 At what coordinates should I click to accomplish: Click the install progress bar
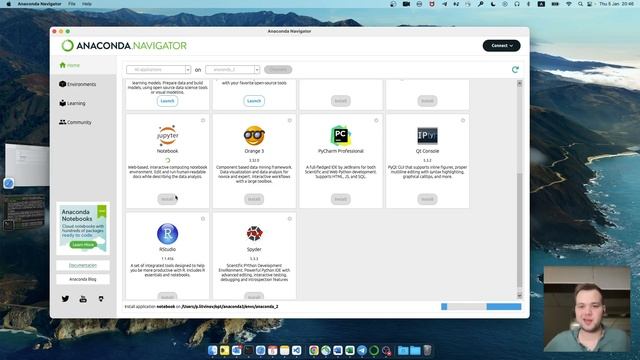click(481, 307)
